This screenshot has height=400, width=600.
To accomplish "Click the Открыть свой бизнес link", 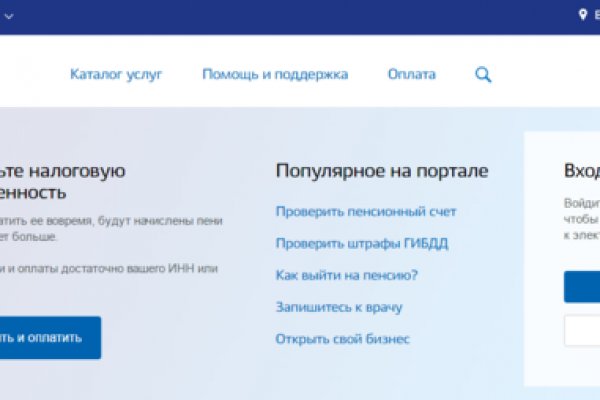I will 342,339.
